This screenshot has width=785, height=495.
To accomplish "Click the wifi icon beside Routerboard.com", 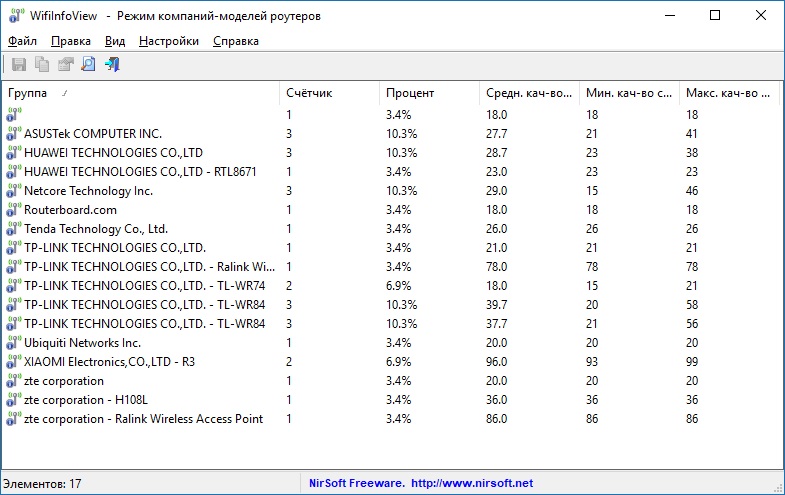I will [x=14, y=210].
